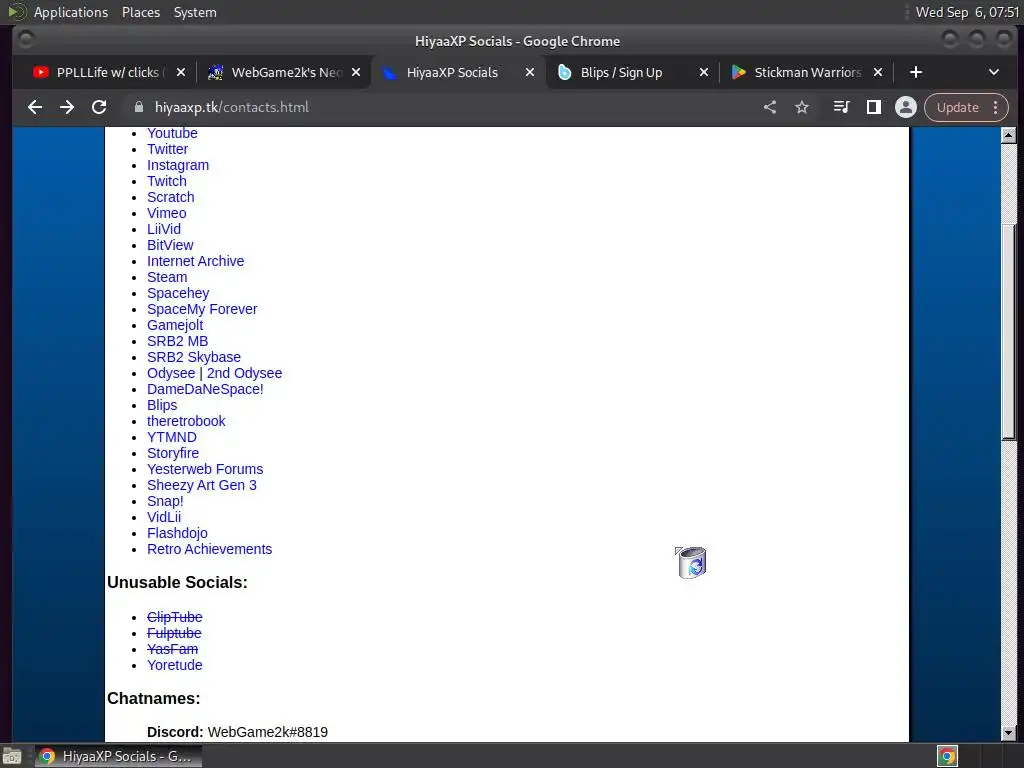Click the Chrome icon in bottom-right panel
Image resolution: width=1024 pixels, height=768 pixels.
947,756
